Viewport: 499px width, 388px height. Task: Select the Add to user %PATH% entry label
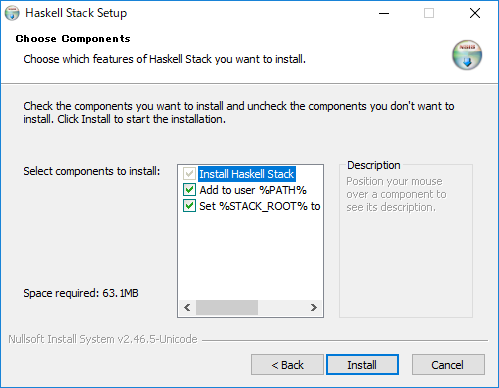pos(253,190)
